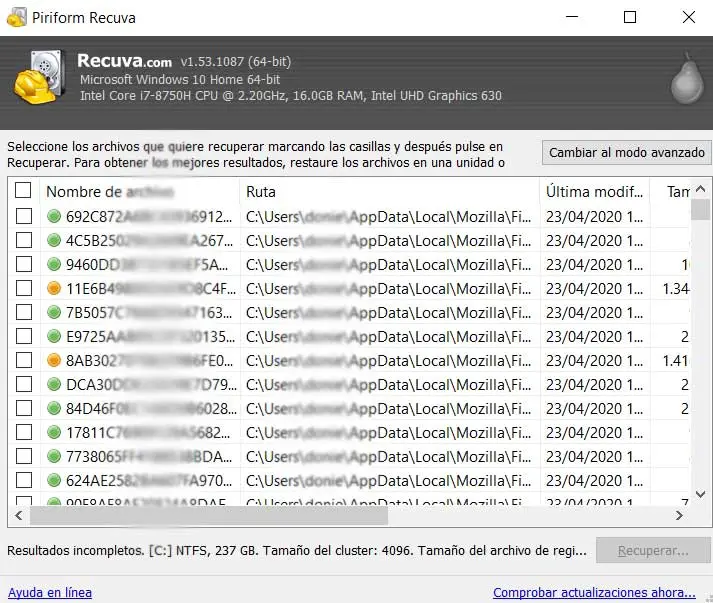Open Comprobar actualizaciones ahora link

tap(594, 593)
